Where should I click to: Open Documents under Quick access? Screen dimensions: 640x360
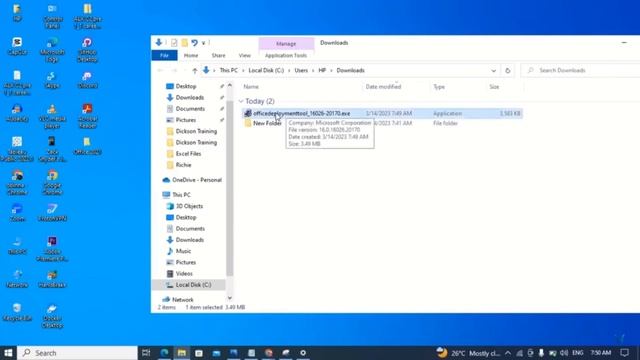coord(190,109)
